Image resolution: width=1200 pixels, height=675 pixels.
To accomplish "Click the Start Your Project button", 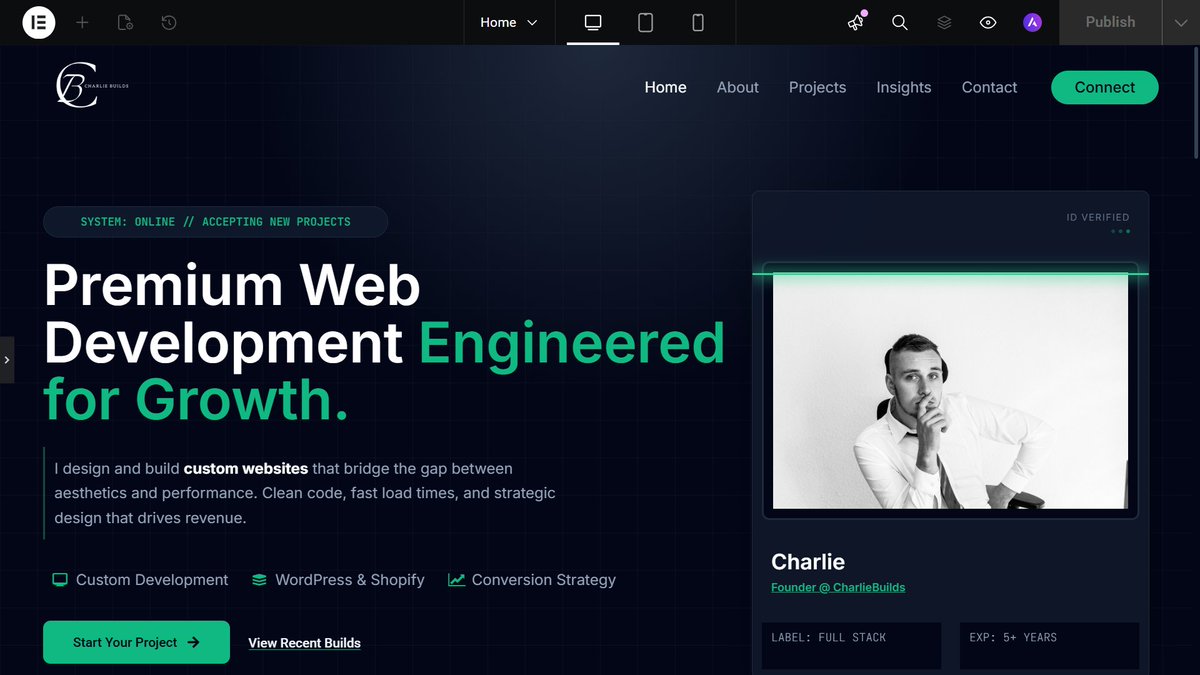I will pyautogui.click(x=136, y=642).
